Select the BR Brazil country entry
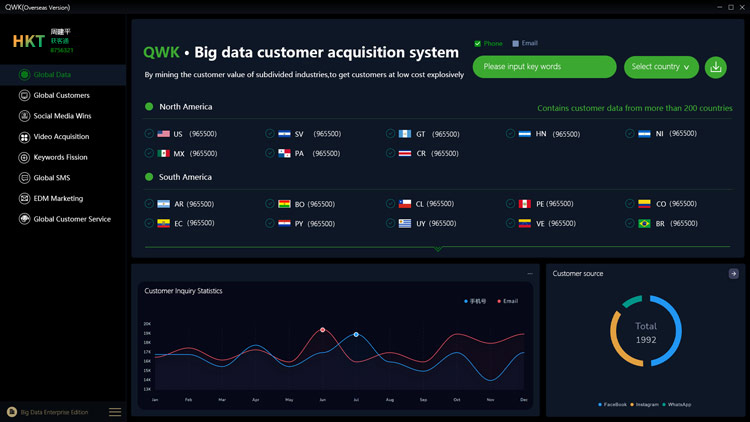 click(x=644, y=224)
